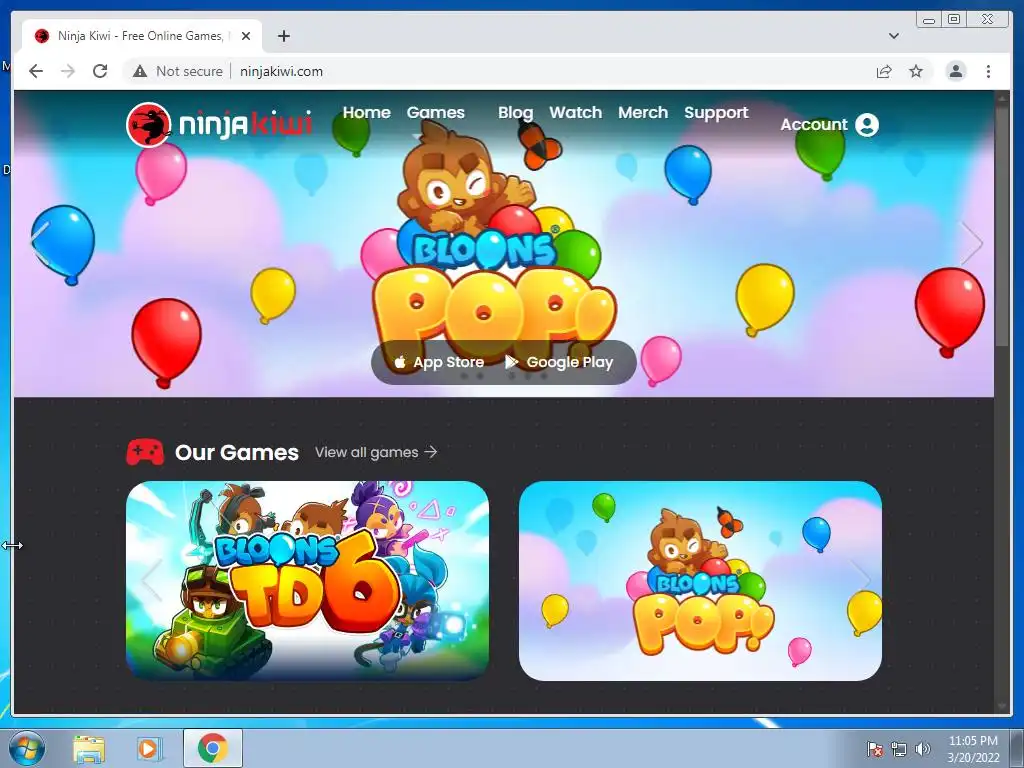Viewport: 1024px width, 768px height.
Task: Go to previous game in Our Games carousel
Action: pos(152,579)
